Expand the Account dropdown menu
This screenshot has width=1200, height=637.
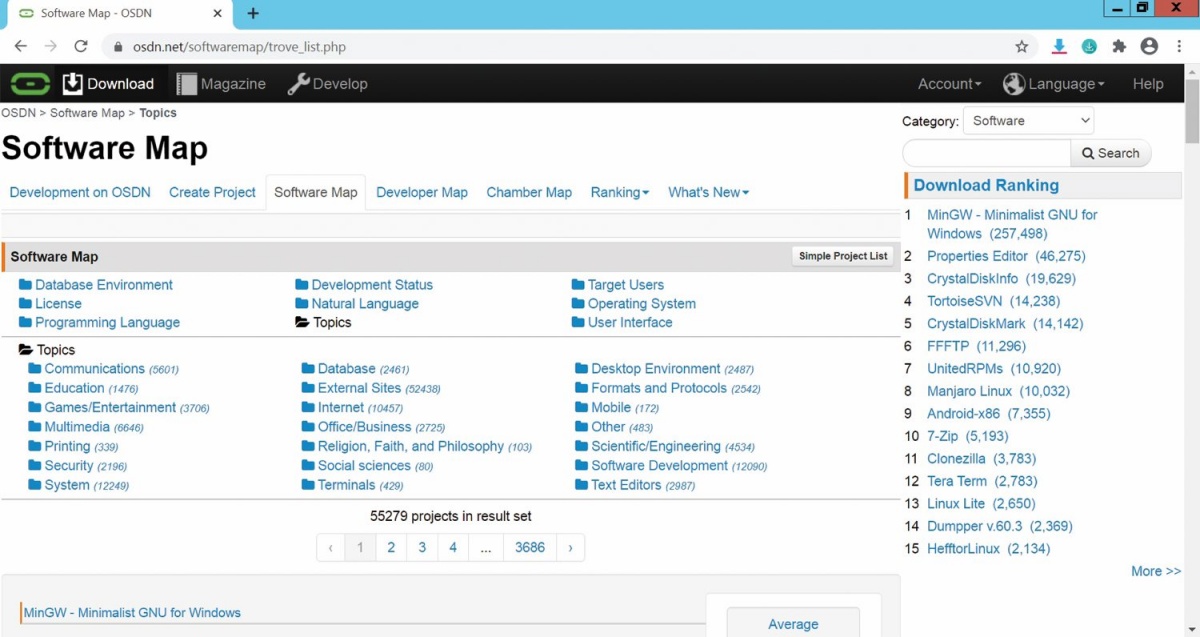tap(949, 84)
